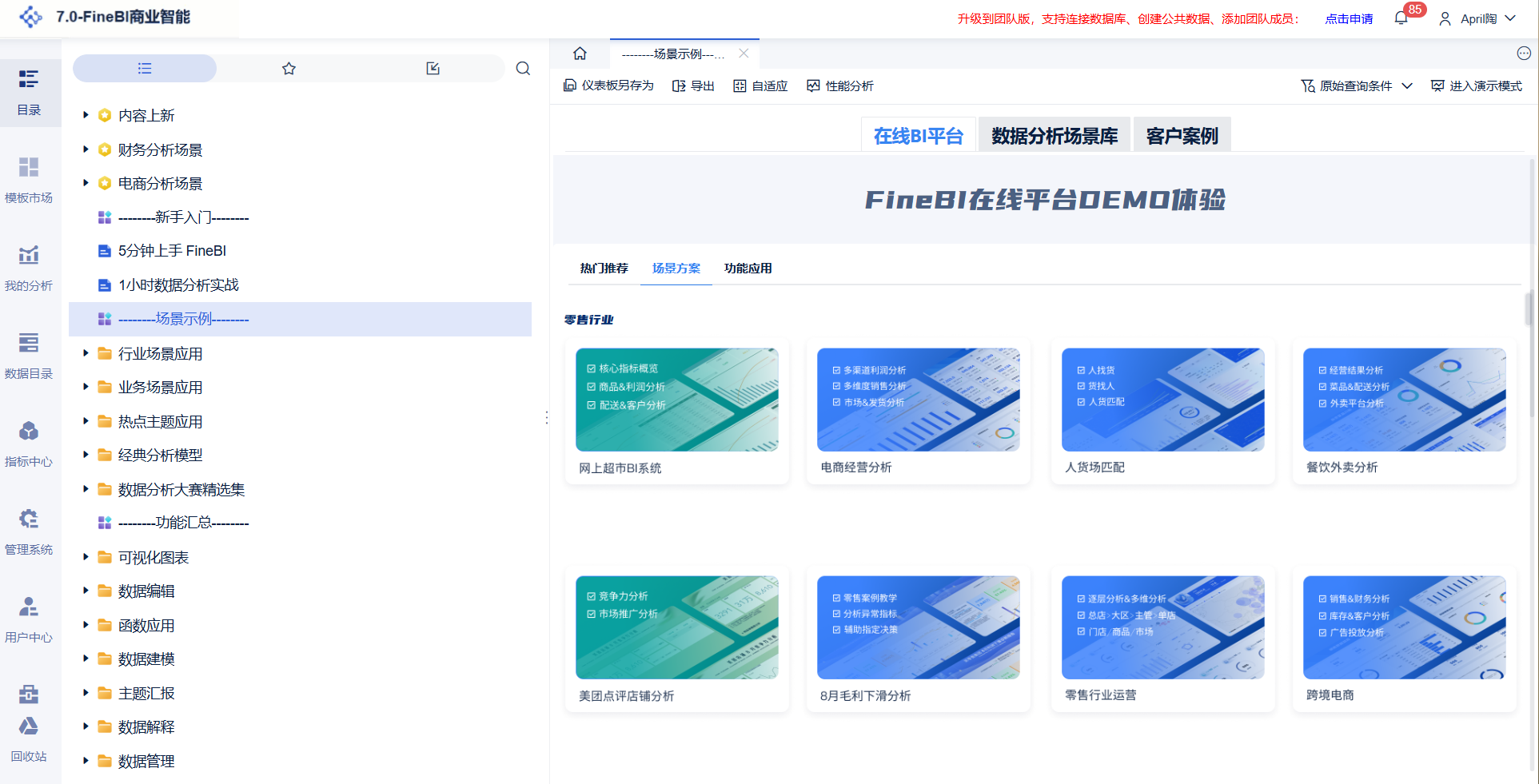Viewport: 1539px width, 784px height.
Task: Open April陶 user account menu
Action: pyautogui.click(x=1477, y=18)
